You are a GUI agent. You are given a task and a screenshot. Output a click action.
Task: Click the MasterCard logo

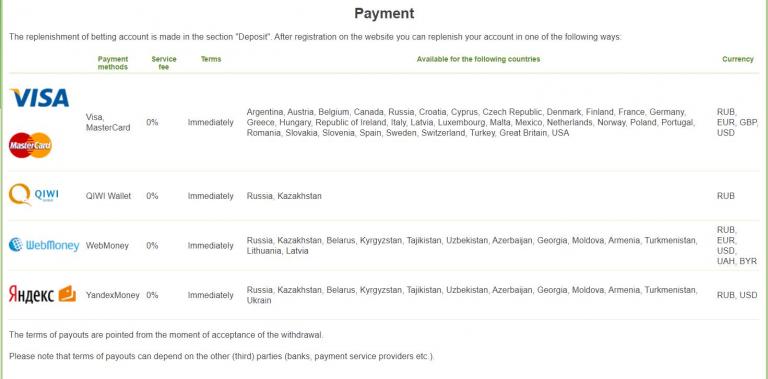point(30,145)
